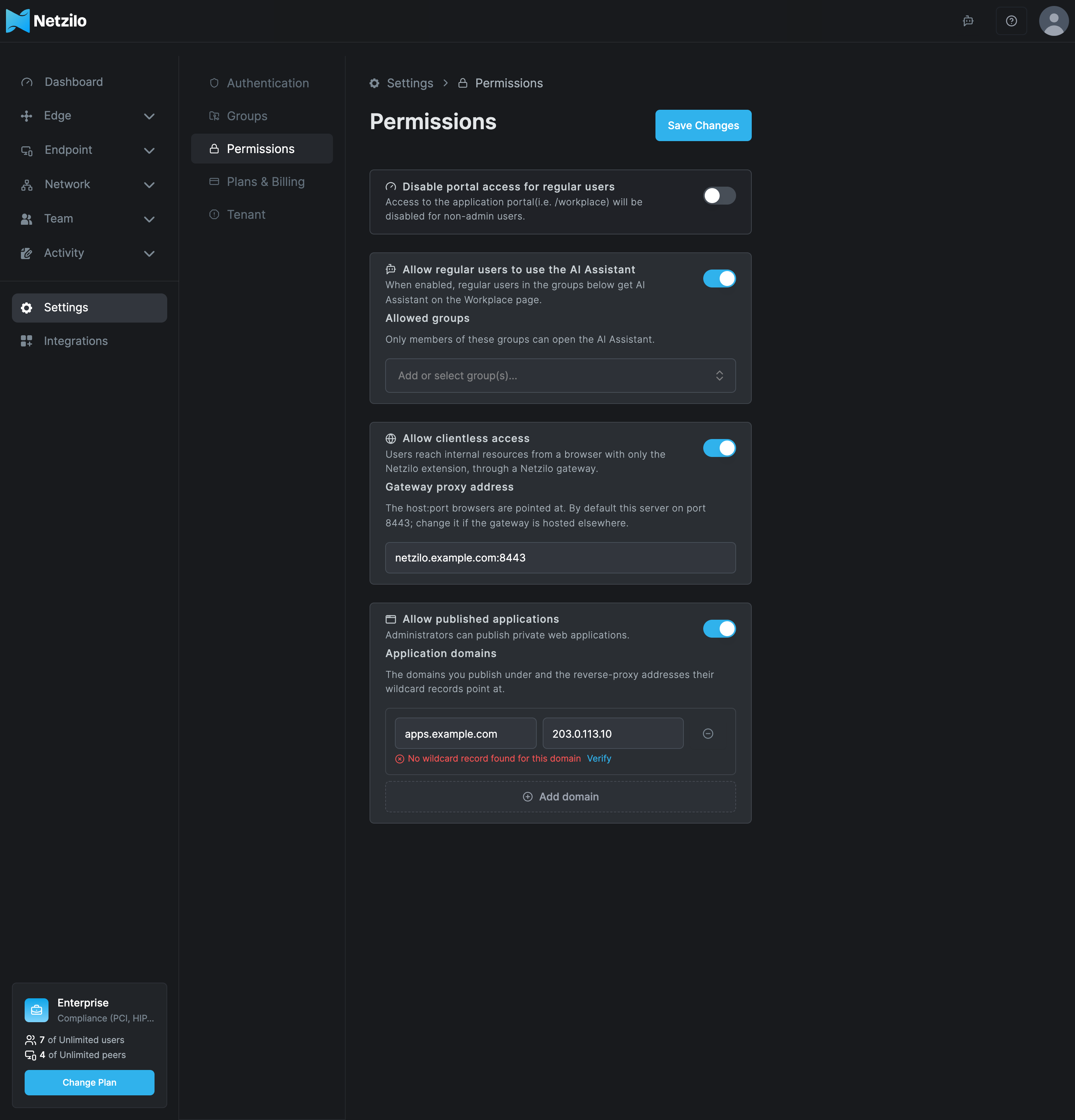The image size is (1075, 1120).
Task: Click the Enterprise plan briefcase icon
Action: point(37,1010)
